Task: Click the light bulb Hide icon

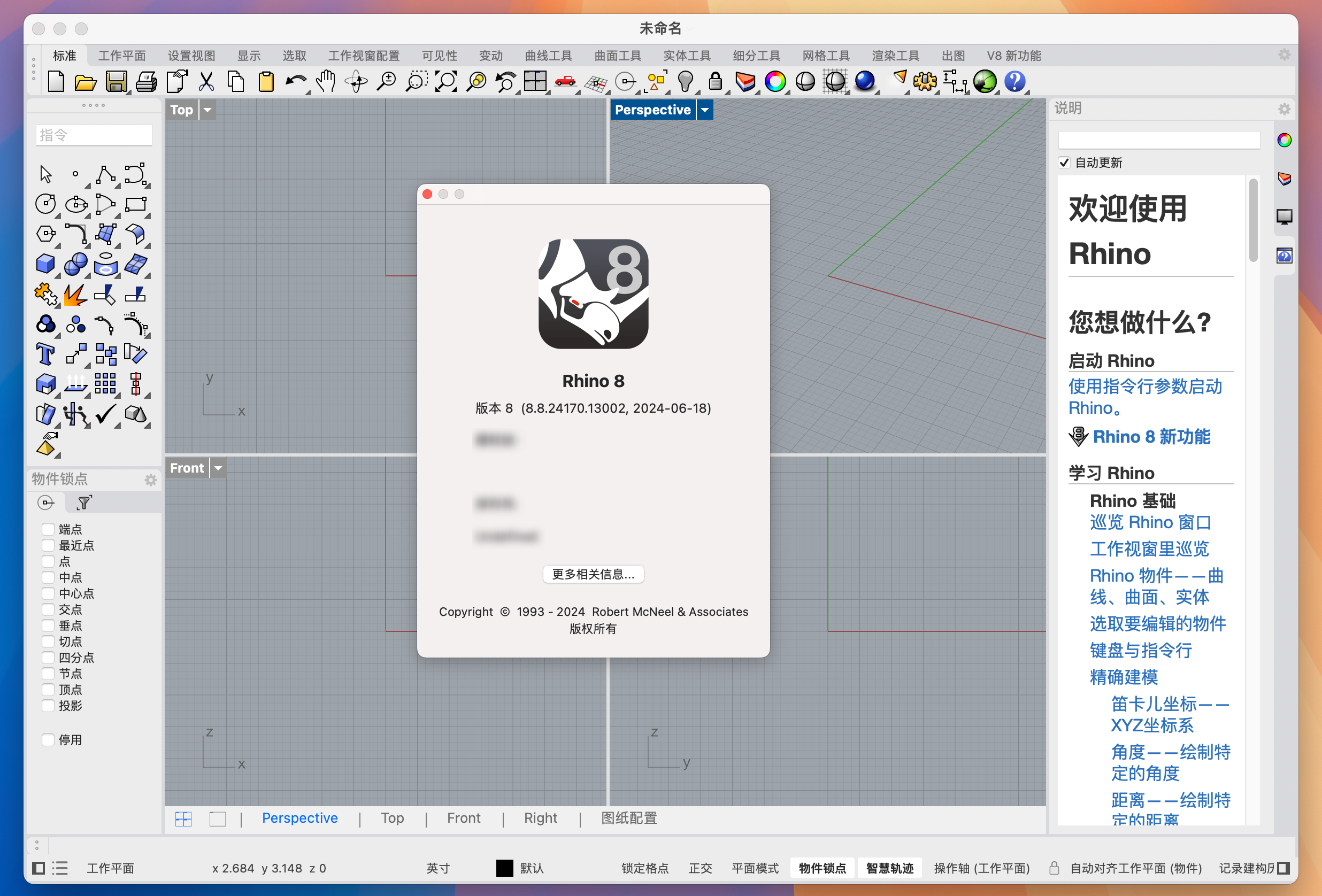Action: click(686, 82)
